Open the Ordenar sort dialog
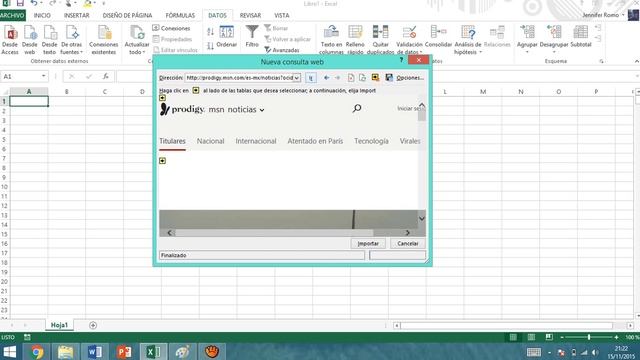This screenshot has width=640, height=360. (x=227, y=36)
